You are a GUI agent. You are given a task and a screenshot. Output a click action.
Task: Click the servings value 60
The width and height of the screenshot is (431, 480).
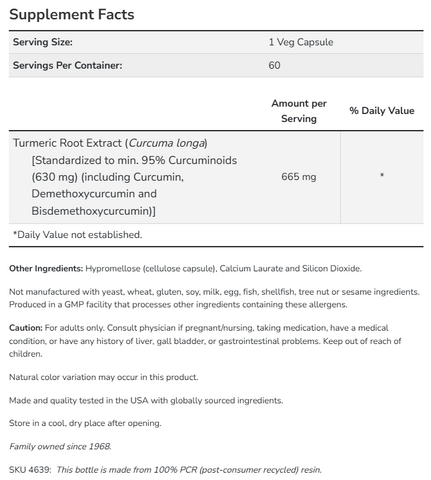[x=274, y=65]
